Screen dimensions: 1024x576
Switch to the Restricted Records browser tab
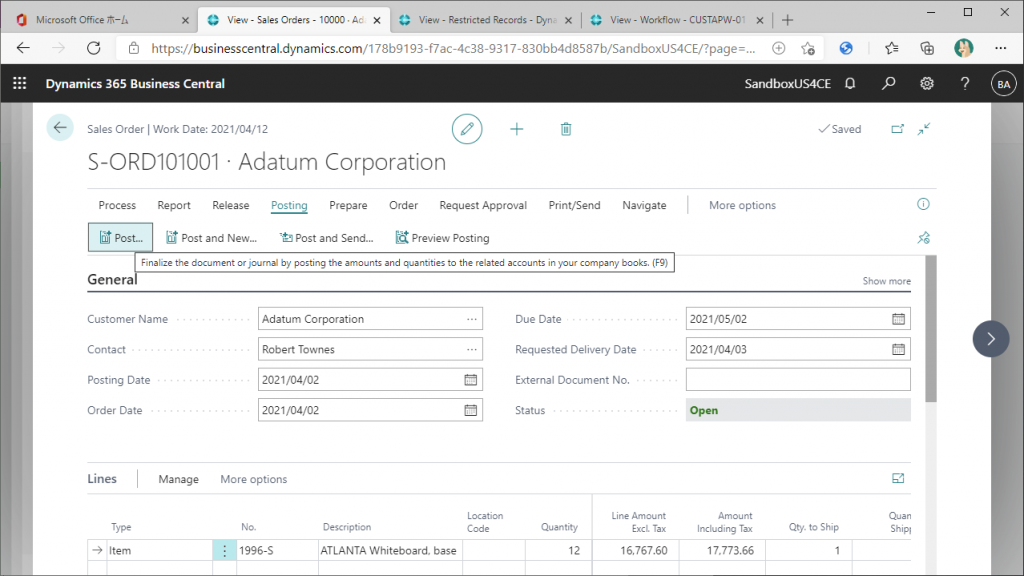pos(487,20)
